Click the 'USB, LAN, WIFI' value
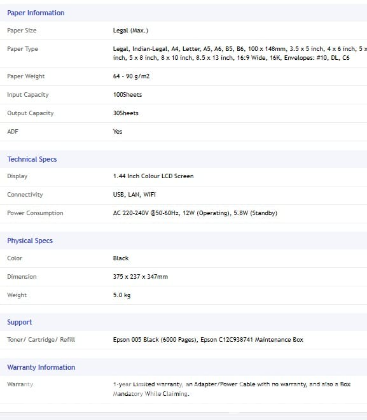The image size is (367, 420). point(134,194)
